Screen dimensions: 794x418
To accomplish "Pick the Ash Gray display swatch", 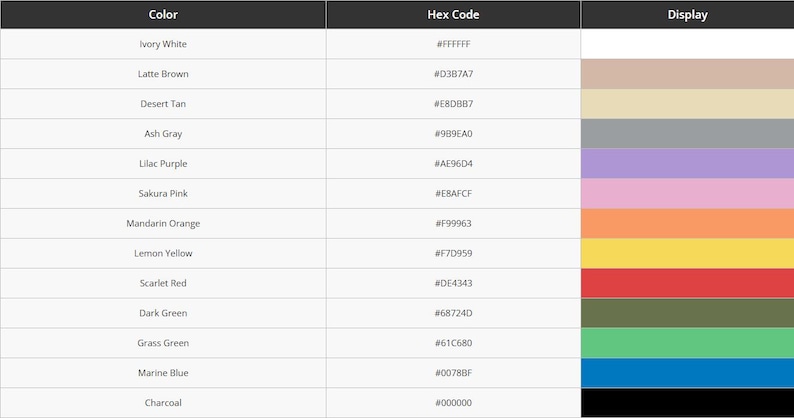I will pyautogui.click(x=688, y=134).
